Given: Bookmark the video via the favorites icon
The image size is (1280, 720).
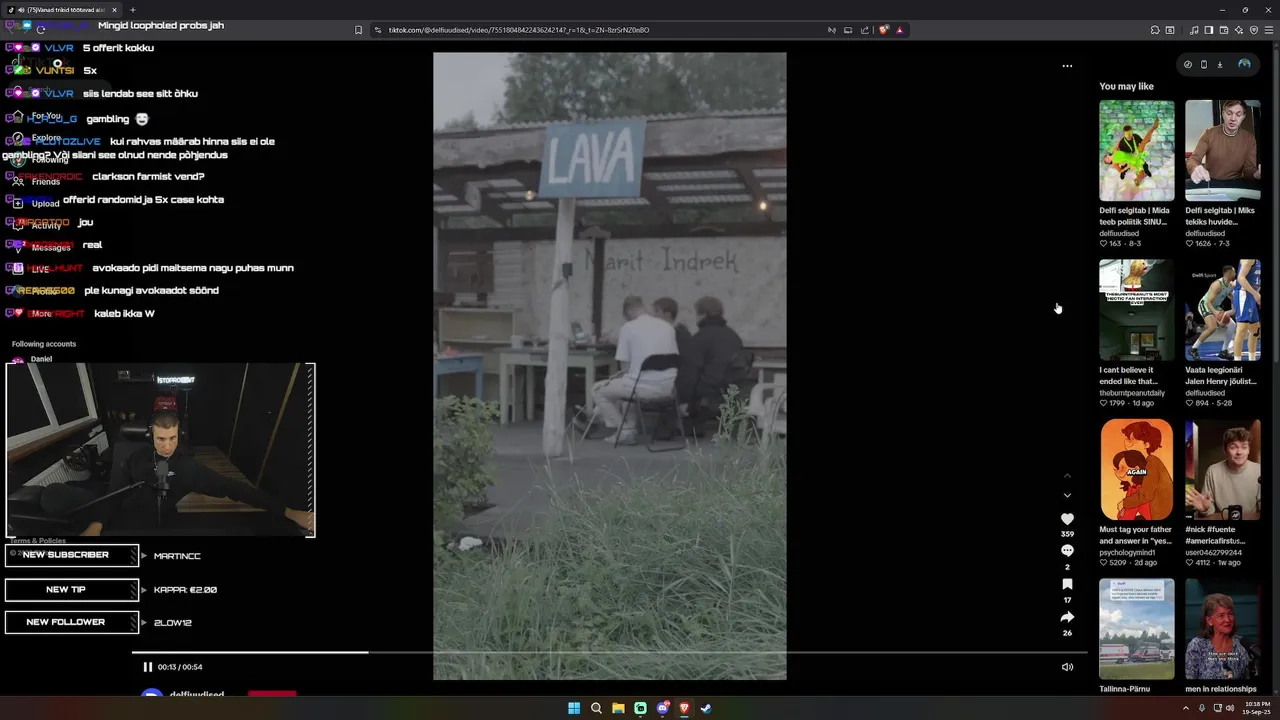Looking at the screenshot, I should [1067, 584].
